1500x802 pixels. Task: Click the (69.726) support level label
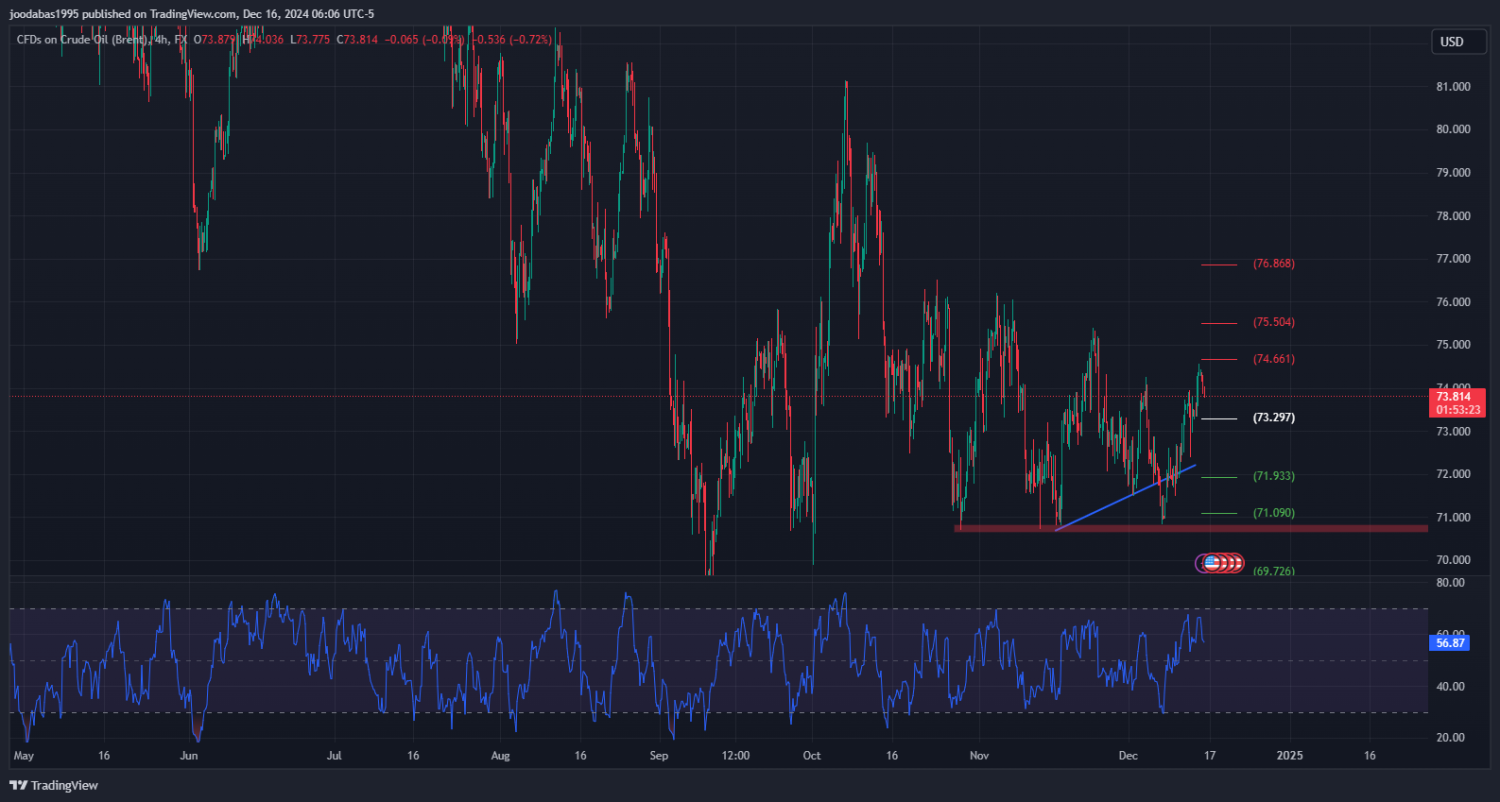pos(1274,571)
